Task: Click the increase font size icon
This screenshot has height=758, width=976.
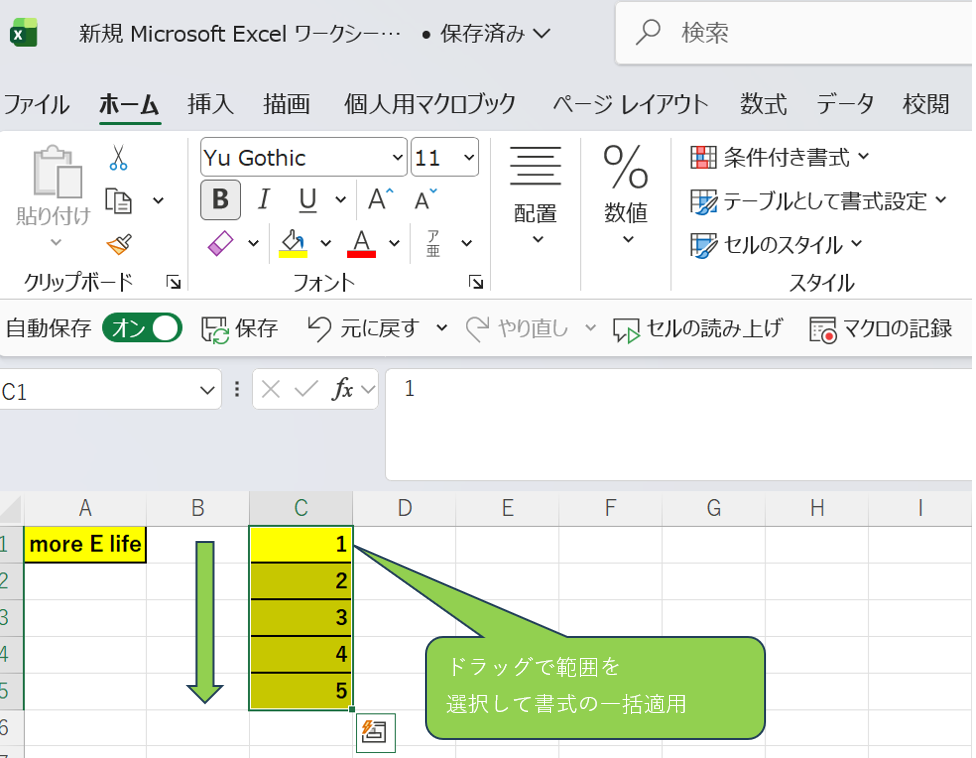Action: 380,200
